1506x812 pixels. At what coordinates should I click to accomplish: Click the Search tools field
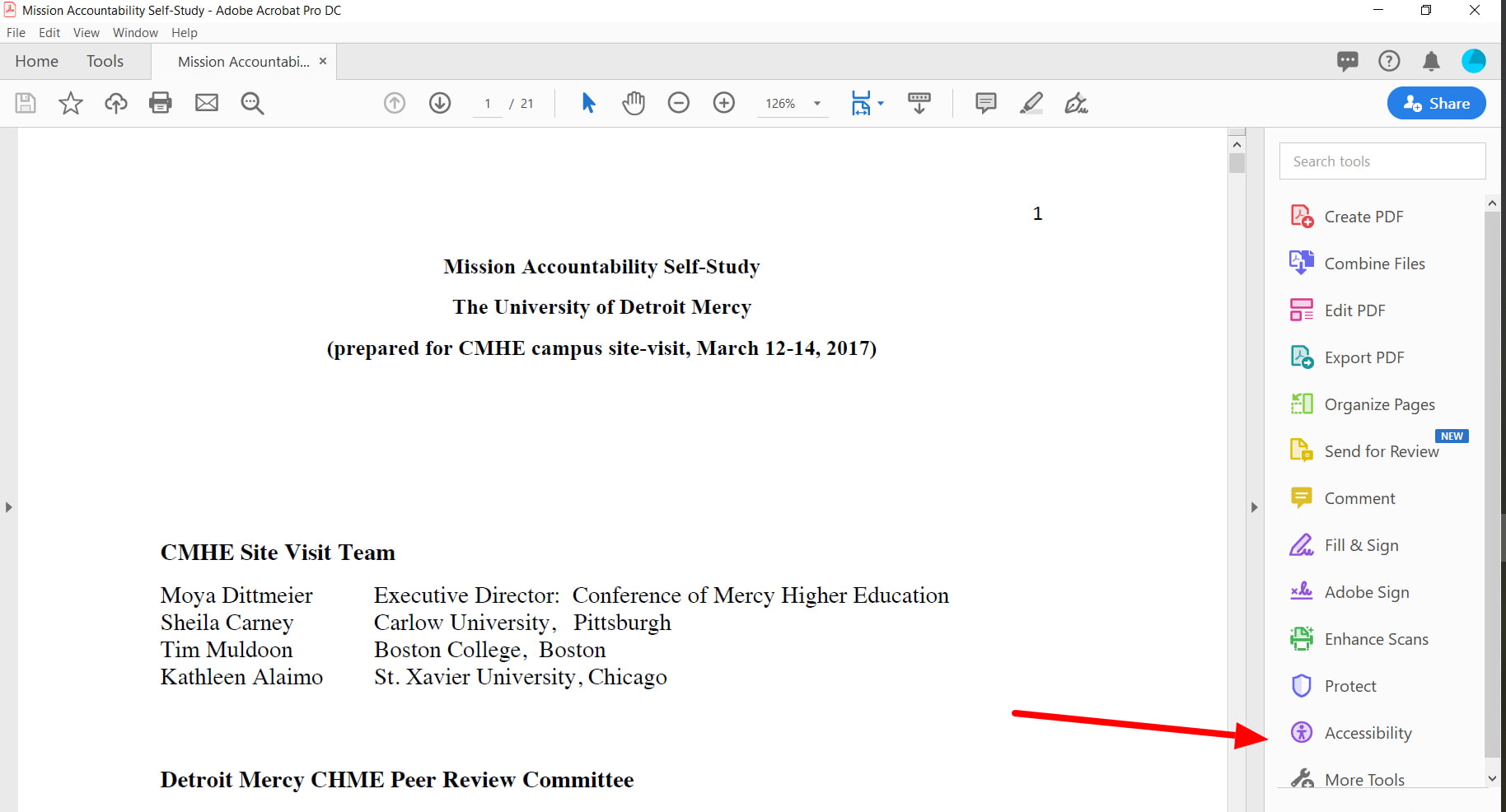[1382, 161]
